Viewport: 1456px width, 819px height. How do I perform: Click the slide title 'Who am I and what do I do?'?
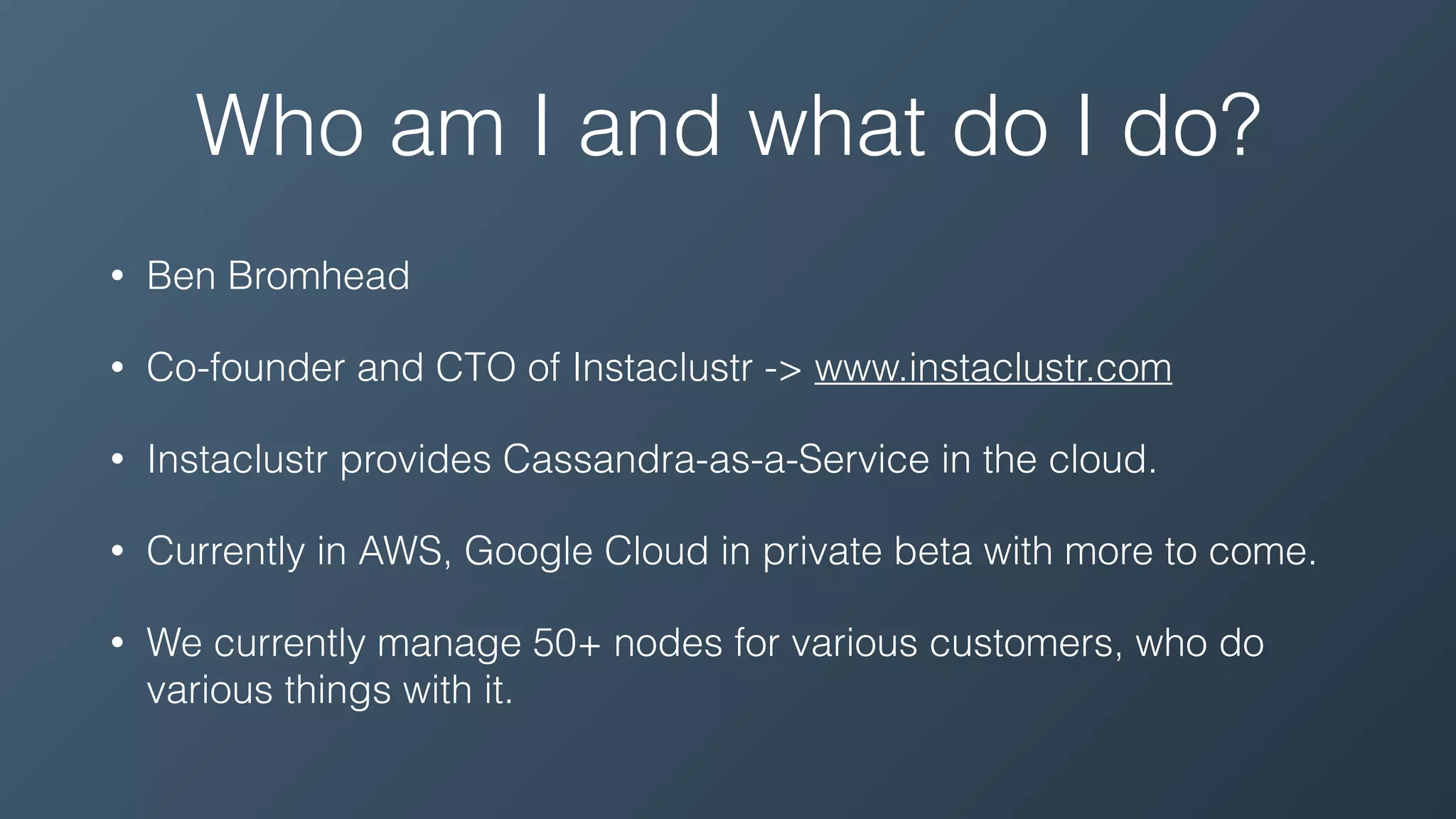(x=728, y=126)
